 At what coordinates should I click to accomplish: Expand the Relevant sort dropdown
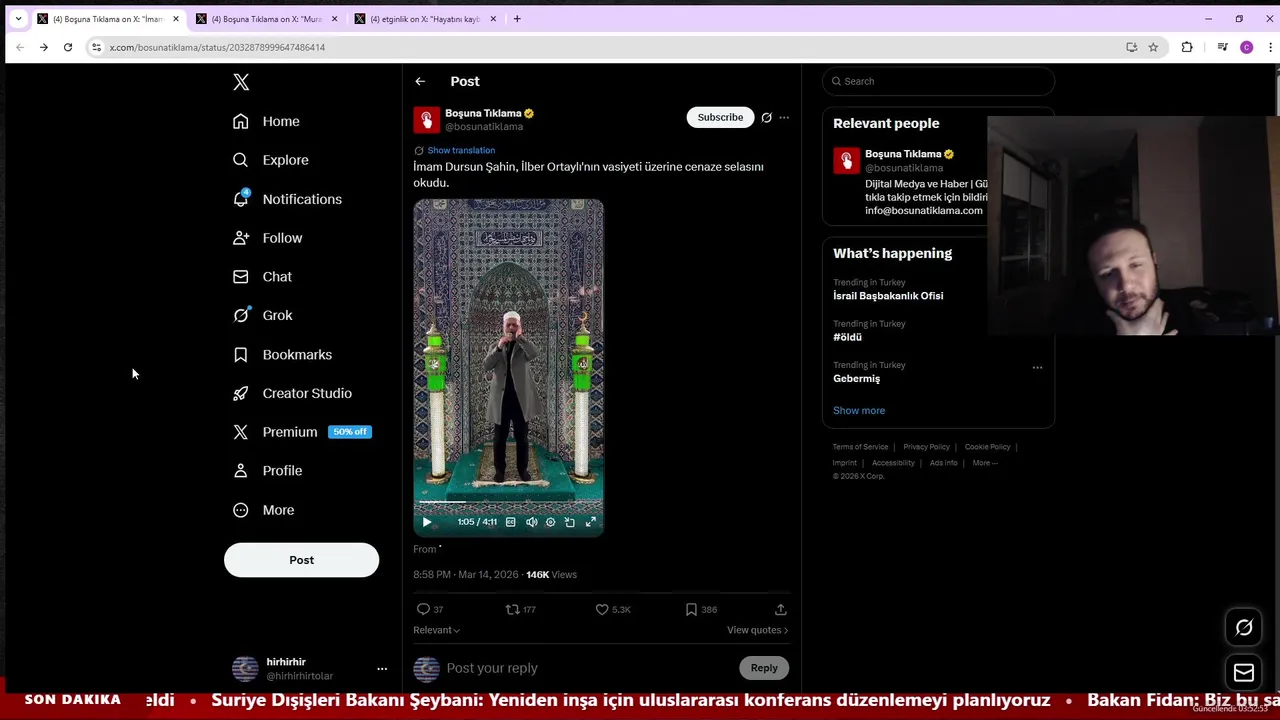(x=437, y=630)
